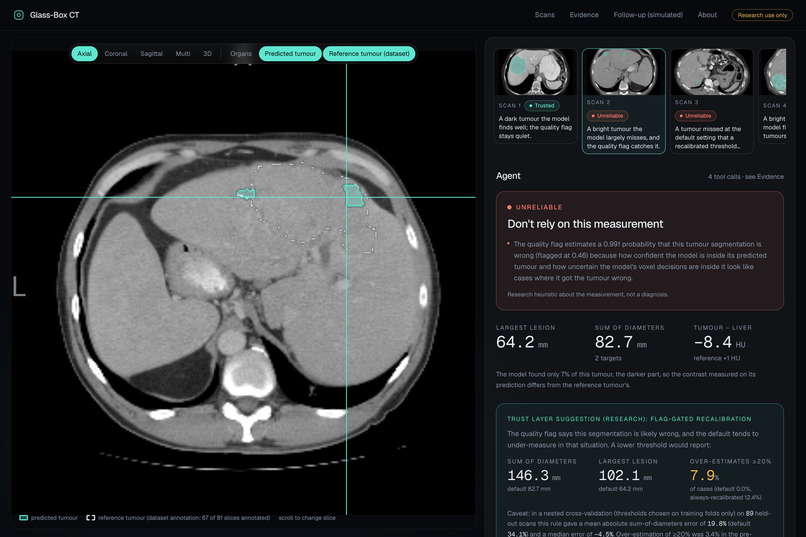The image size is (806, 537).
Task: Click the 'reference +1 HU' label
Action: click(717, 358)
